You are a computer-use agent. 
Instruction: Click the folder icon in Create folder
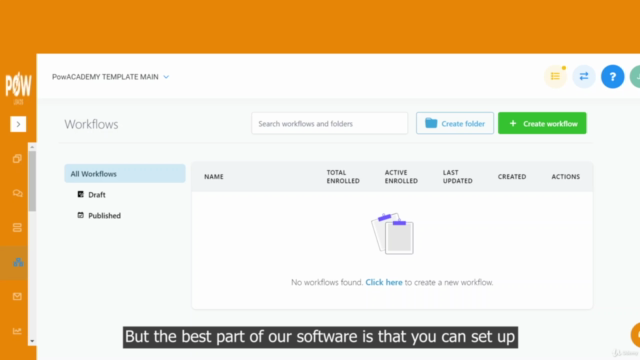point(431,123)
